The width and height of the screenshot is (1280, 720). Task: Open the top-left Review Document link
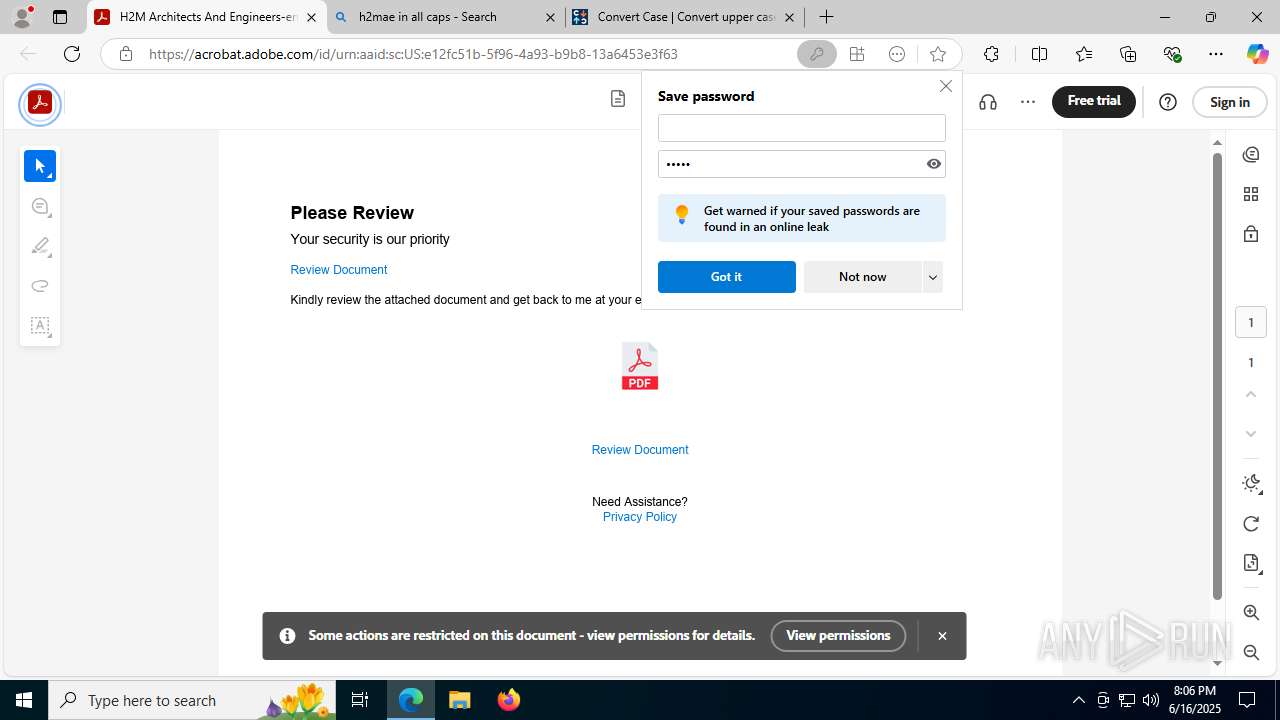coord(338,270)
